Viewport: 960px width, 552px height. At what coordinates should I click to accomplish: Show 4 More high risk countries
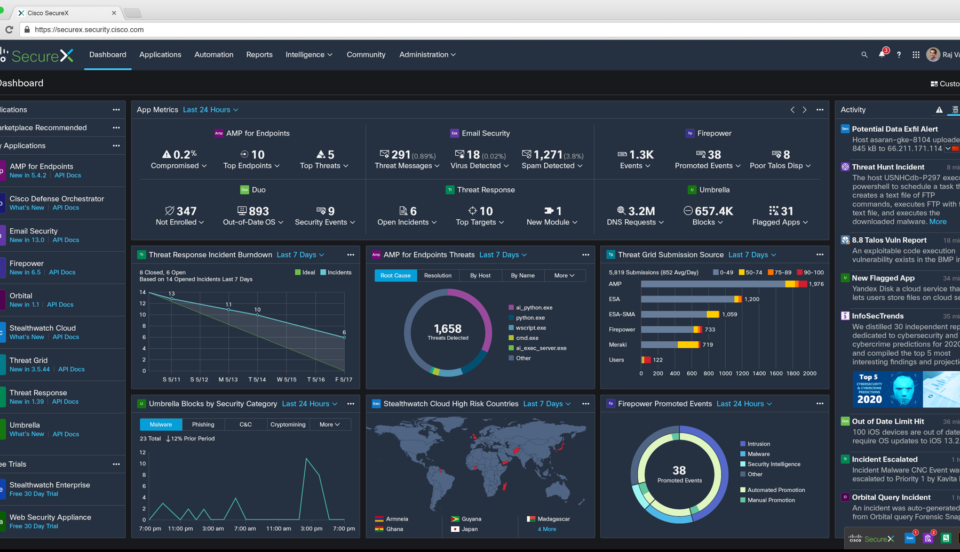(547, 529)
